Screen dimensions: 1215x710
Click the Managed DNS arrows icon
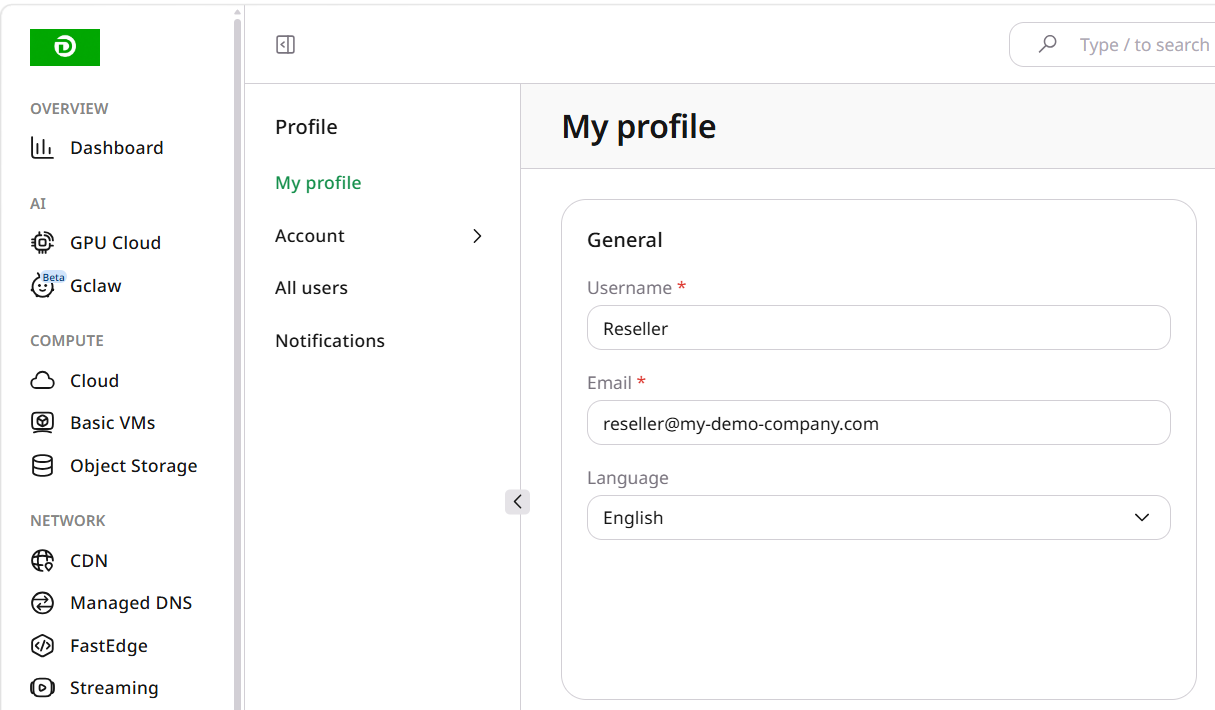(42, 603)
